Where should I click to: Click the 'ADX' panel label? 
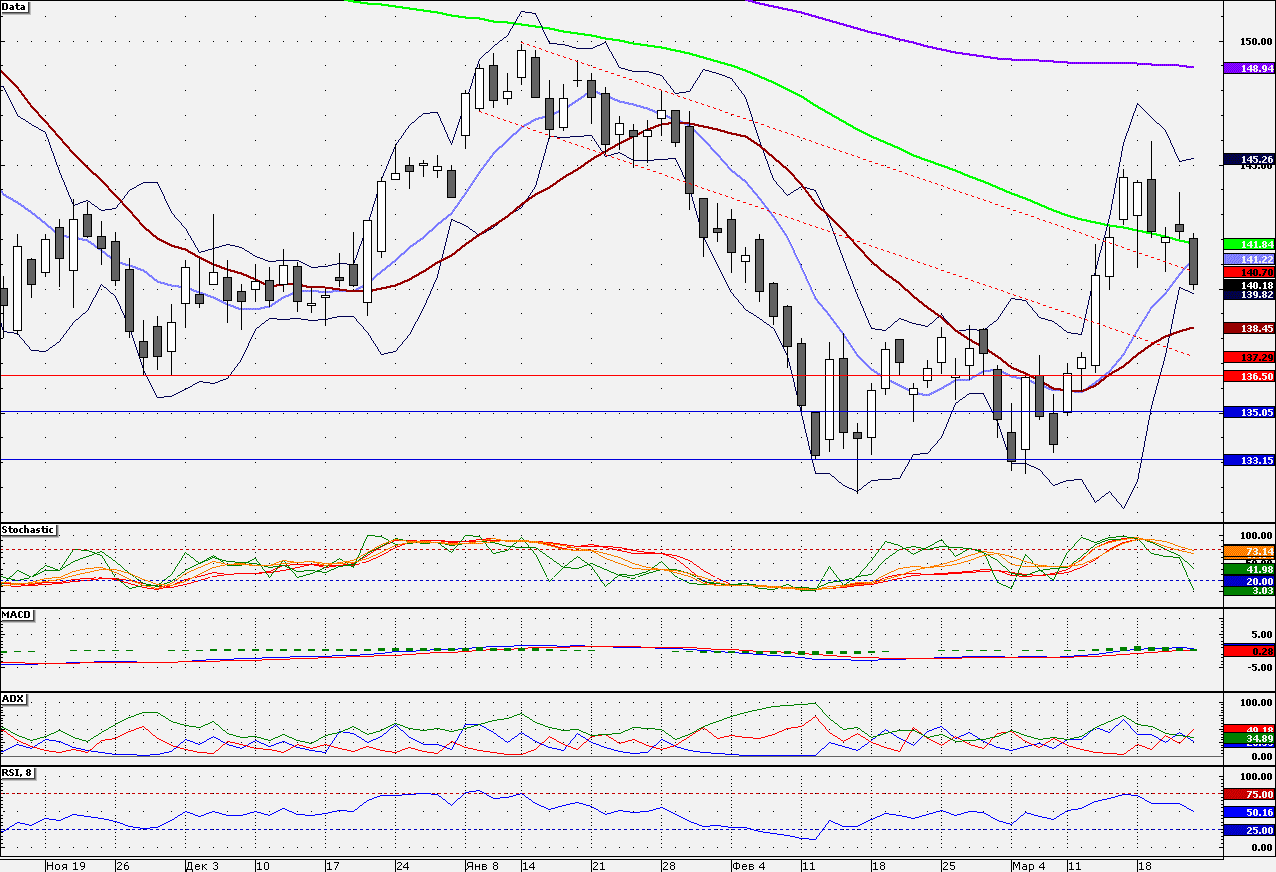click(13, 698)
